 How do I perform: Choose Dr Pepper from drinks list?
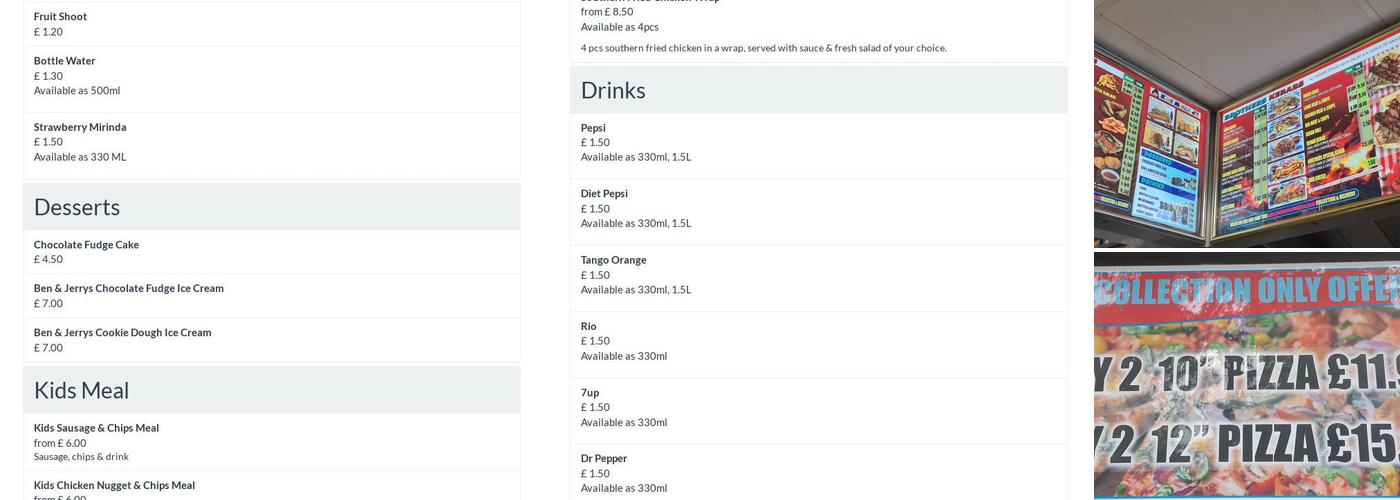818,472
